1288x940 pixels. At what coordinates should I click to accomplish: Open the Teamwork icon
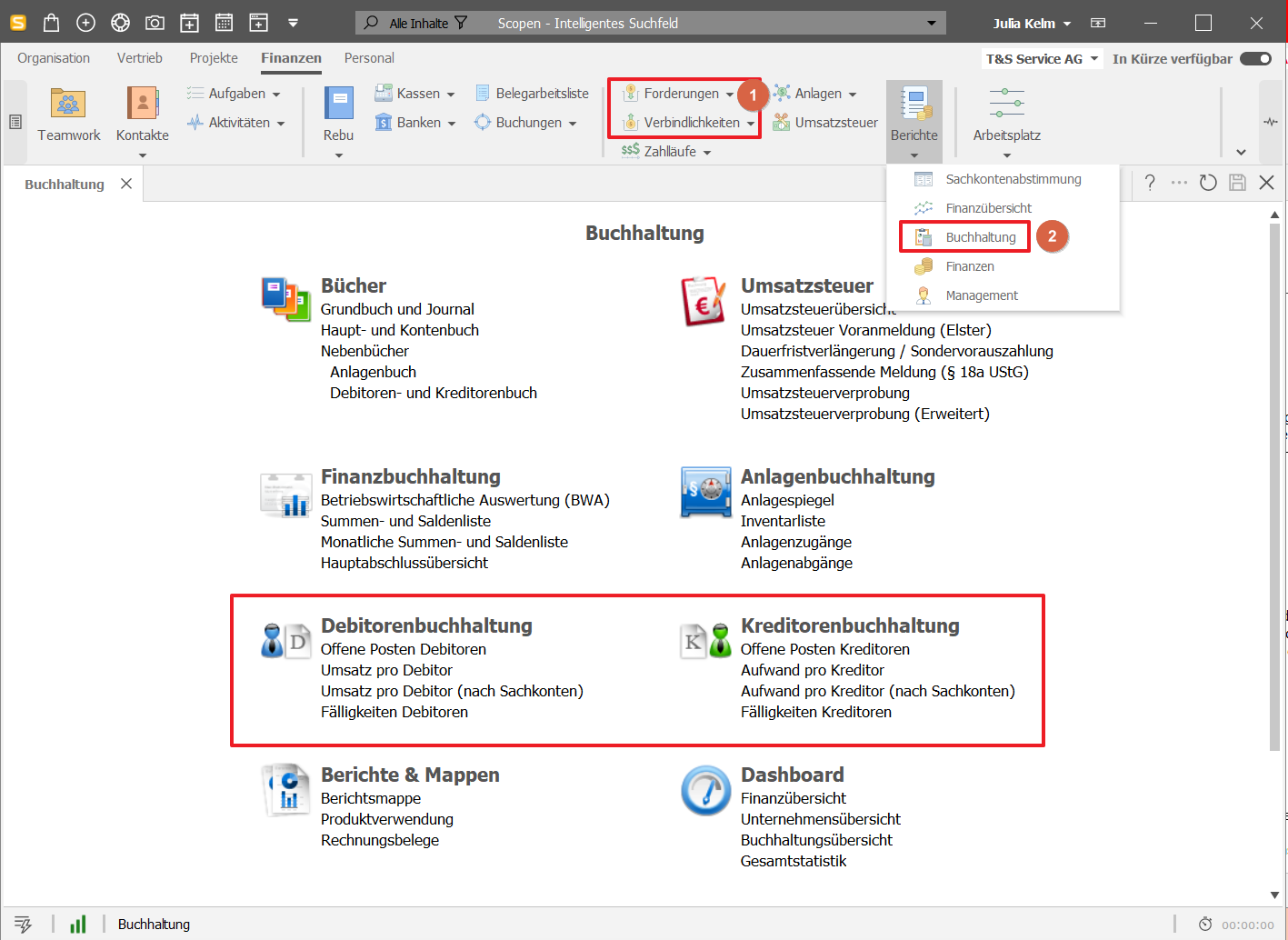pyautogui.click(x=68, y=105)
